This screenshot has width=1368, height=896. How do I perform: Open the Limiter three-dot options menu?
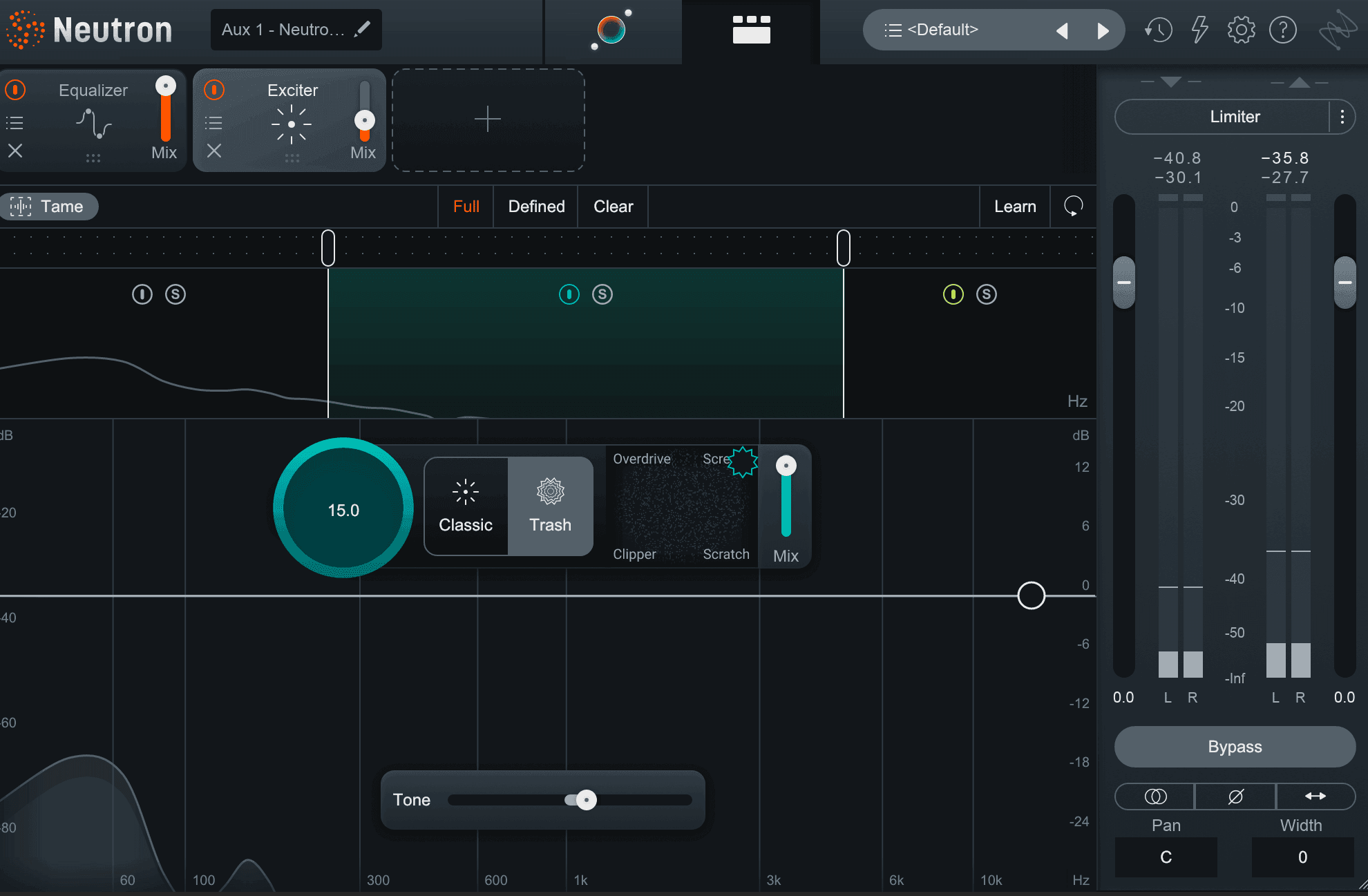(x=1342, y=117)
